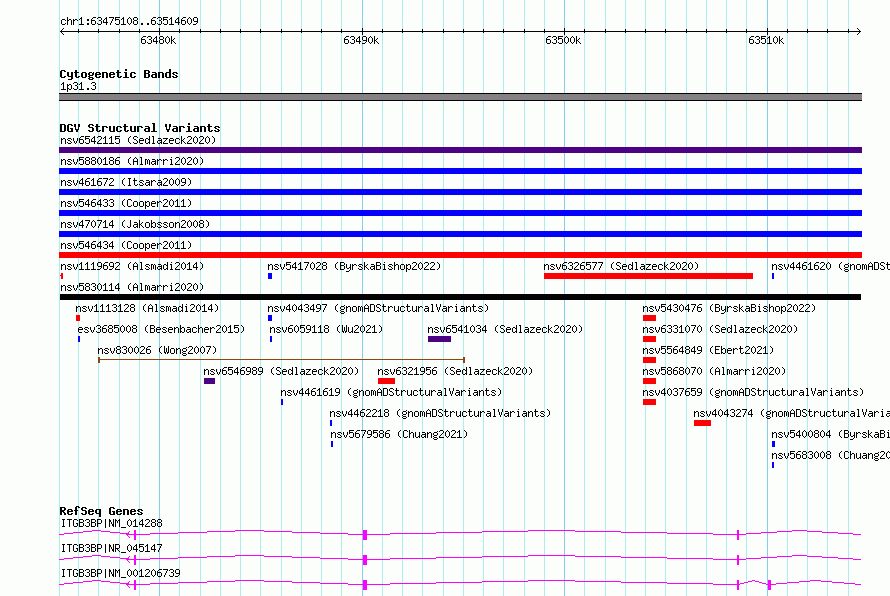890x596 pixels.
Task: Select variant nsv5683008 label
Action: [830, 455]
